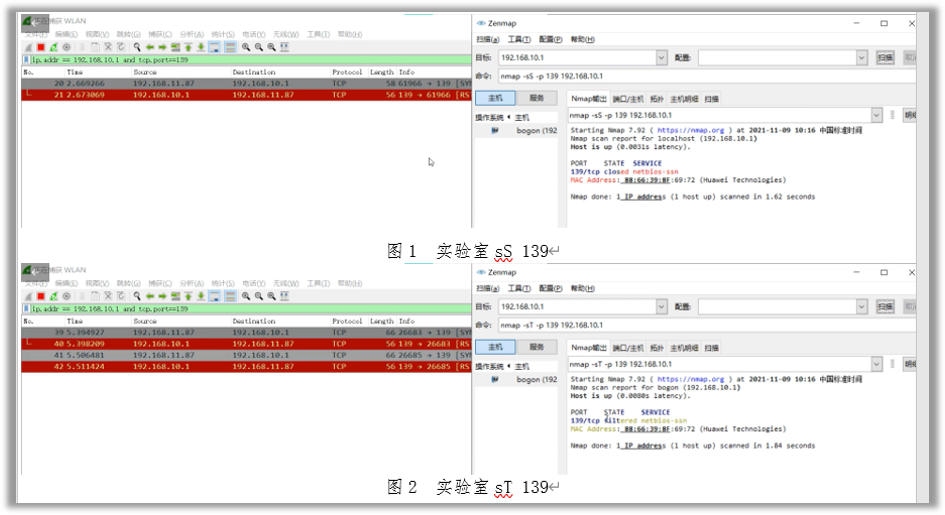The width and height of the screenshot is (945, 515).
Task: Zoom out packet text, Figure 1 Wireshark
Action: 259,47
